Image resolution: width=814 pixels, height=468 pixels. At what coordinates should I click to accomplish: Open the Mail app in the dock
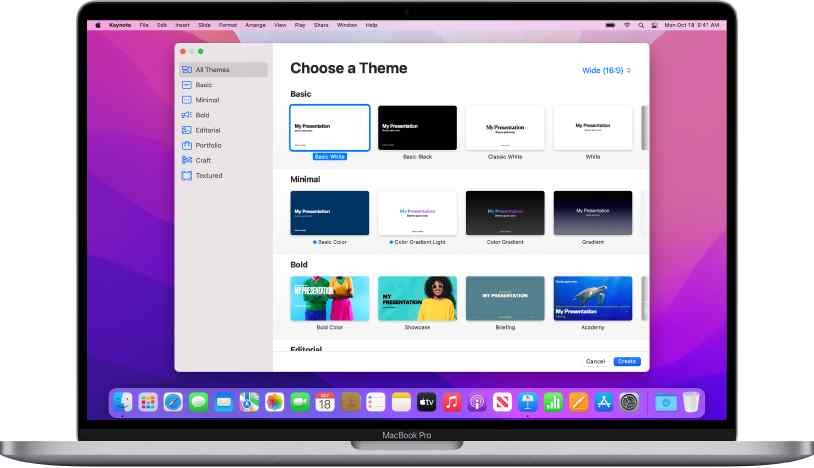[224, 402]
